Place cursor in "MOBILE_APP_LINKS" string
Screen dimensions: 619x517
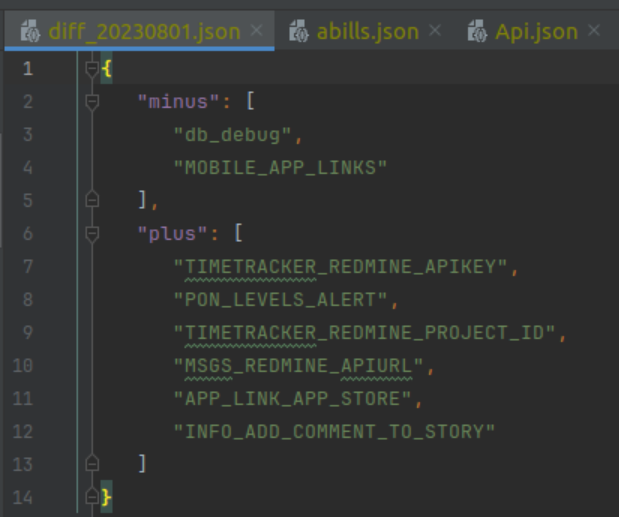(x=280, y=168)
